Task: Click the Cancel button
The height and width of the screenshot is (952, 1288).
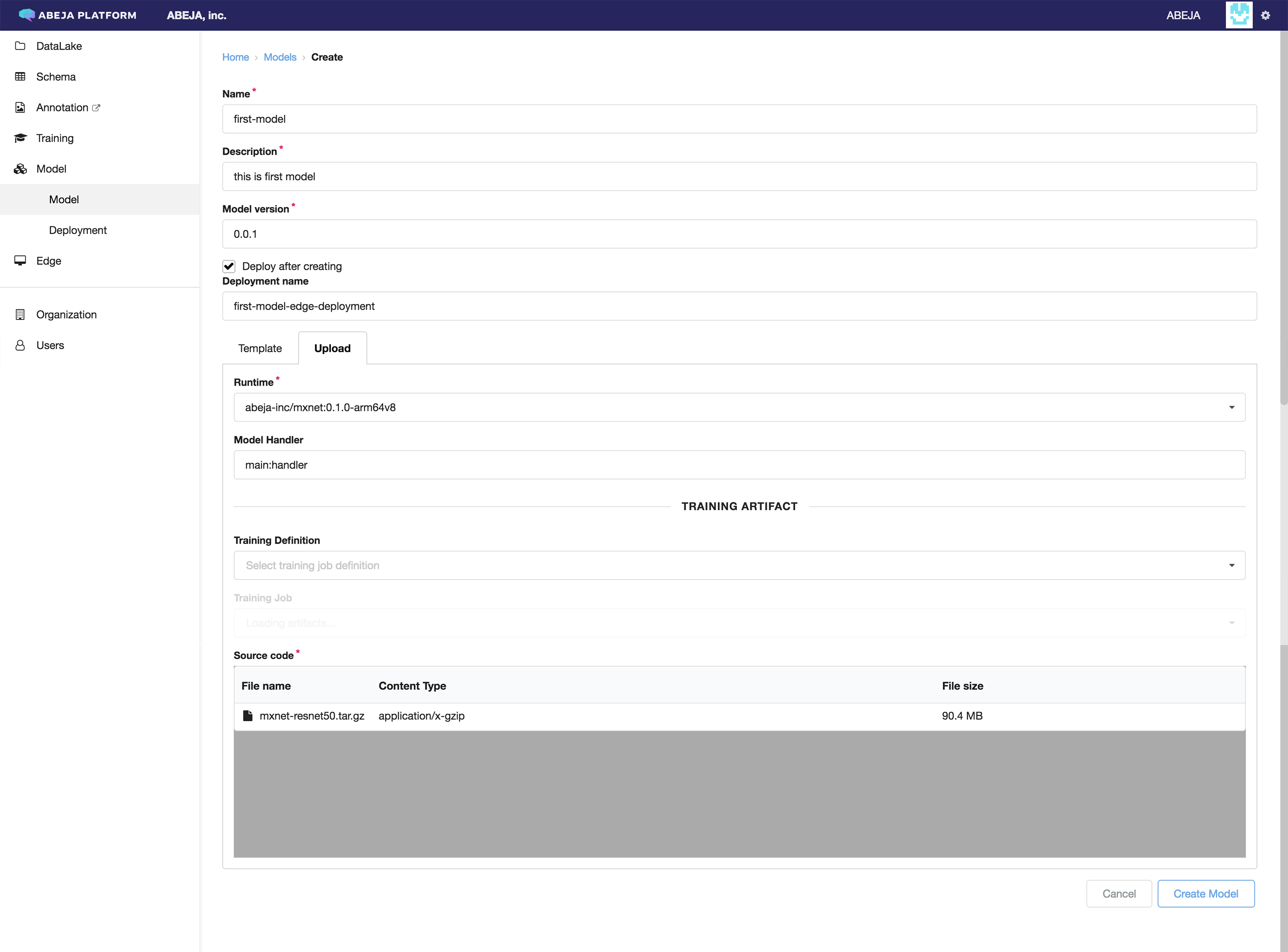Action: [1119, 893]
